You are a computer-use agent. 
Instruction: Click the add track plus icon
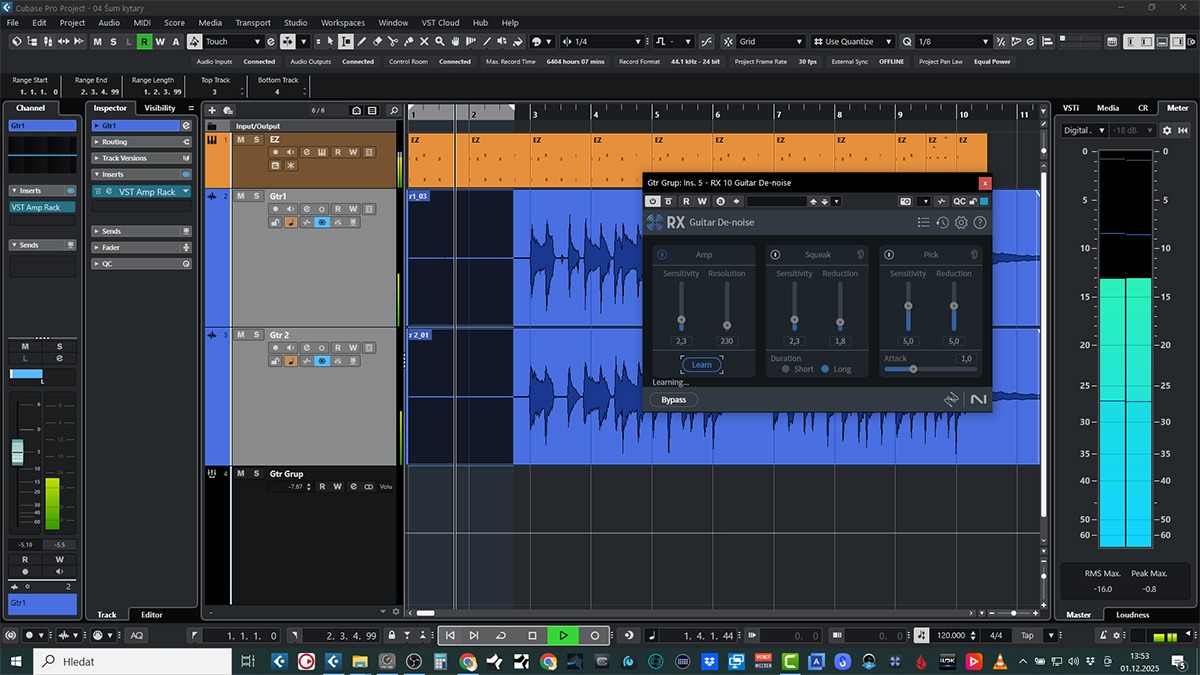pyautogui.click(x=212, y=110)
